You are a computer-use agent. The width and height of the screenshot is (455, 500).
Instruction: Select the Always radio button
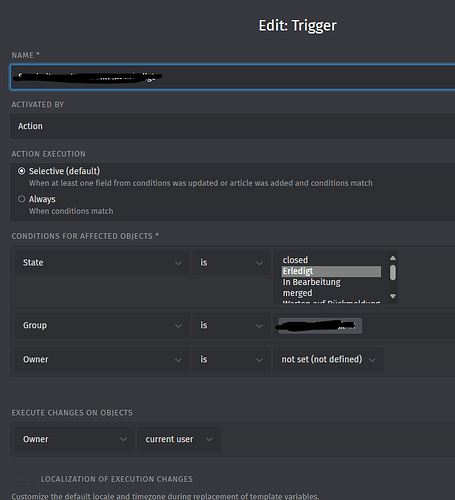tap(21, 199)
